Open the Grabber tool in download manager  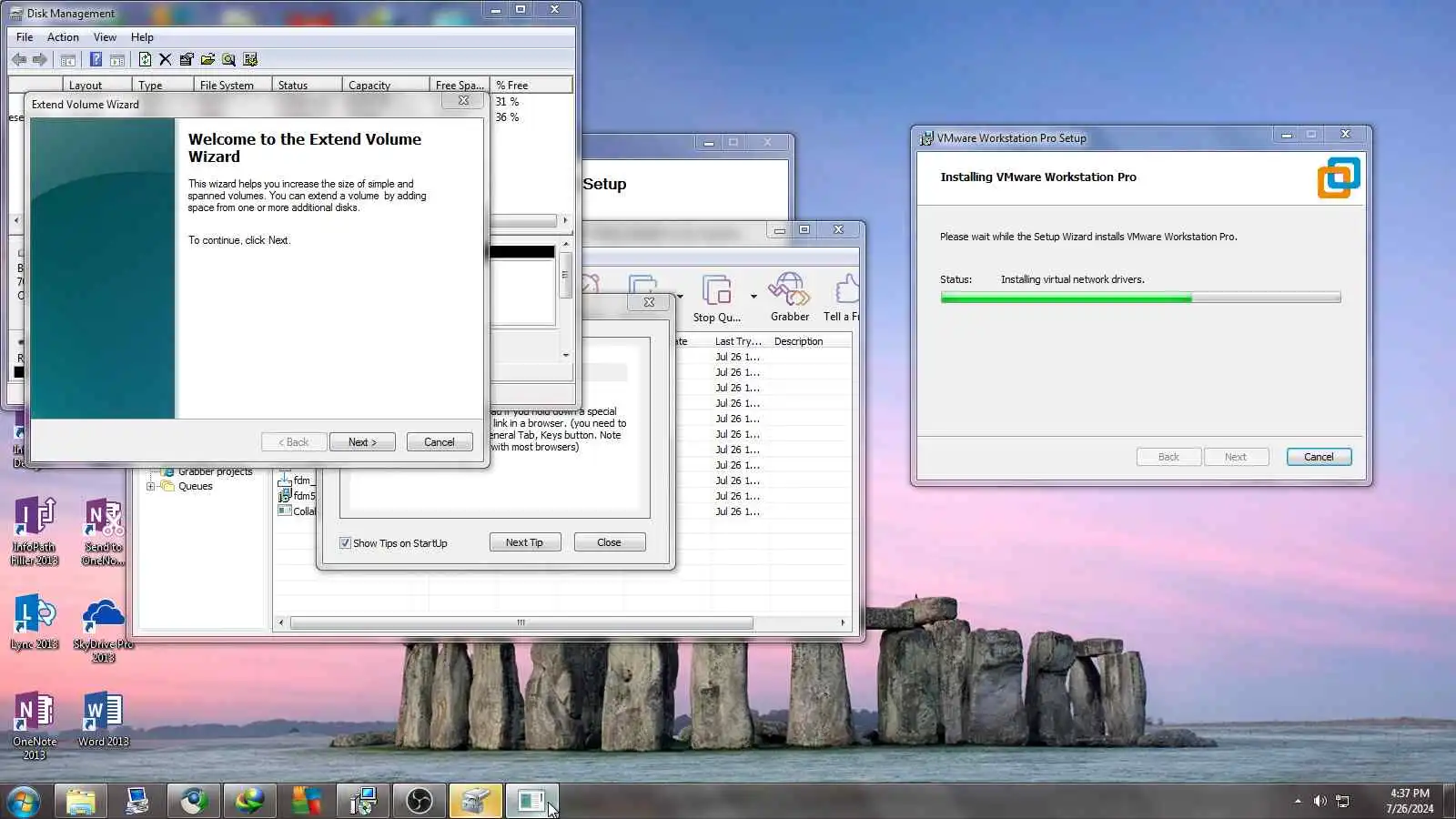tap(789, 298)
